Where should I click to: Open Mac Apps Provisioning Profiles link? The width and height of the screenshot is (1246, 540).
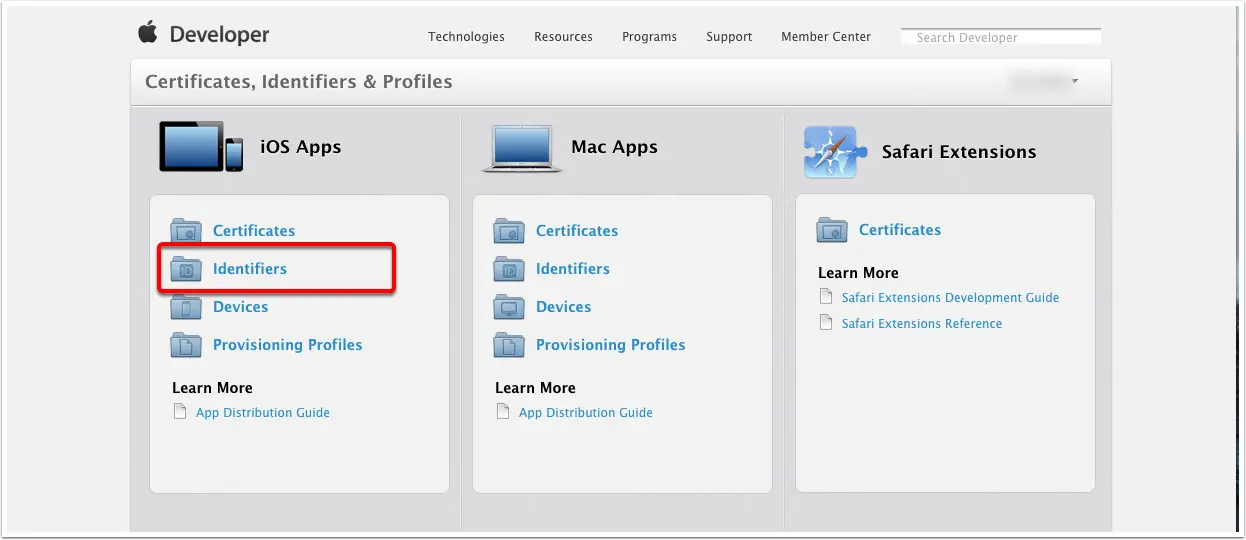(611, 345)
